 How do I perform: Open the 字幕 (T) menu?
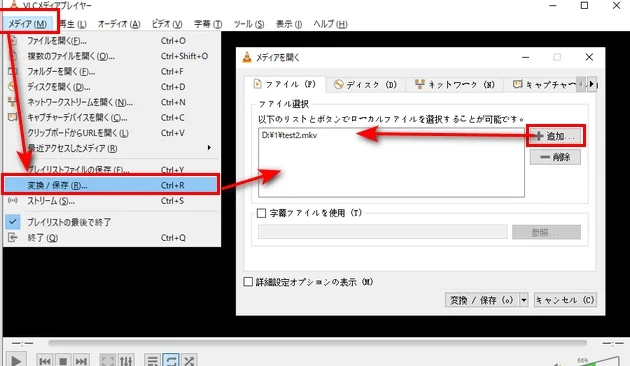coord(208,24)
